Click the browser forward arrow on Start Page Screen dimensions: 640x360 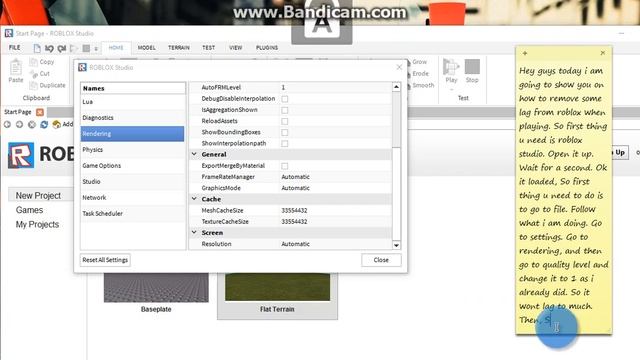point(19,124)
